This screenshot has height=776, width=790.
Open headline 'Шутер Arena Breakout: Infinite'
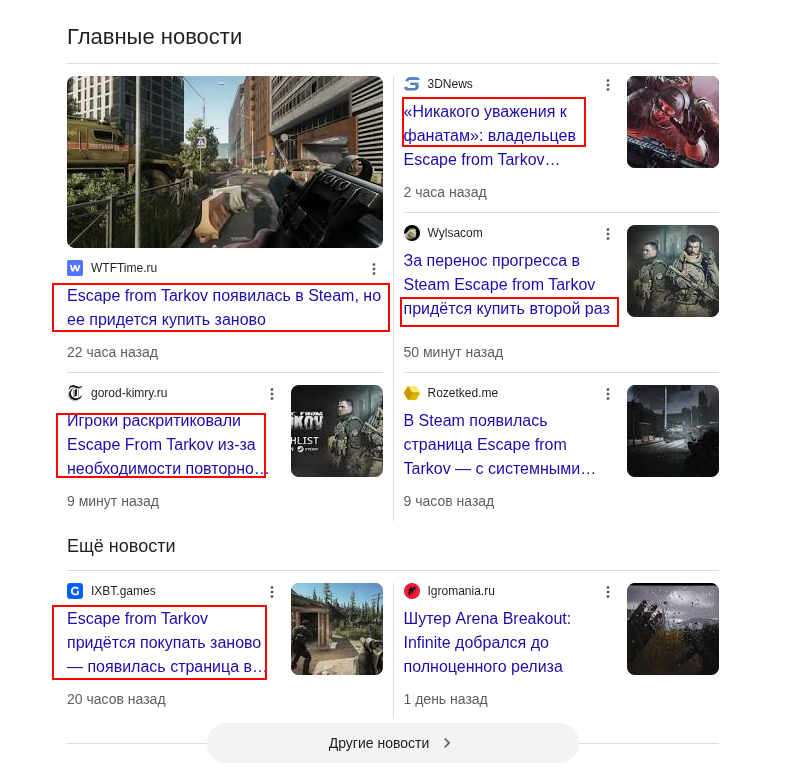click(487, 642)
